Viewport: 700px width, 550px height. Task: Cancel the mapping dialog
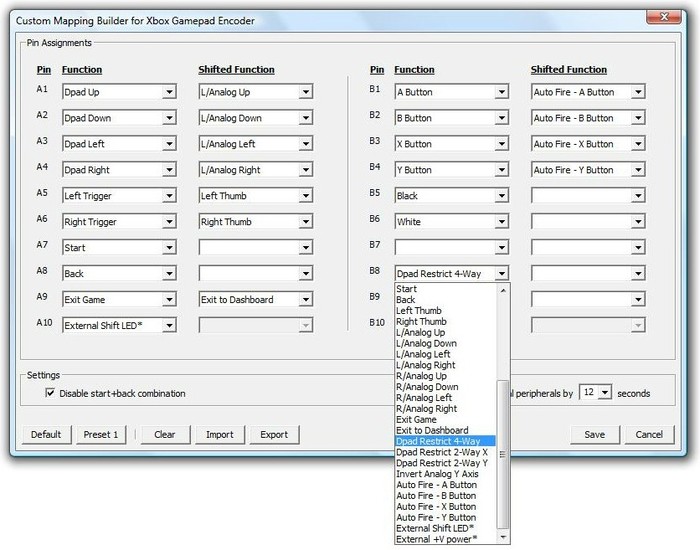point(649,434)
